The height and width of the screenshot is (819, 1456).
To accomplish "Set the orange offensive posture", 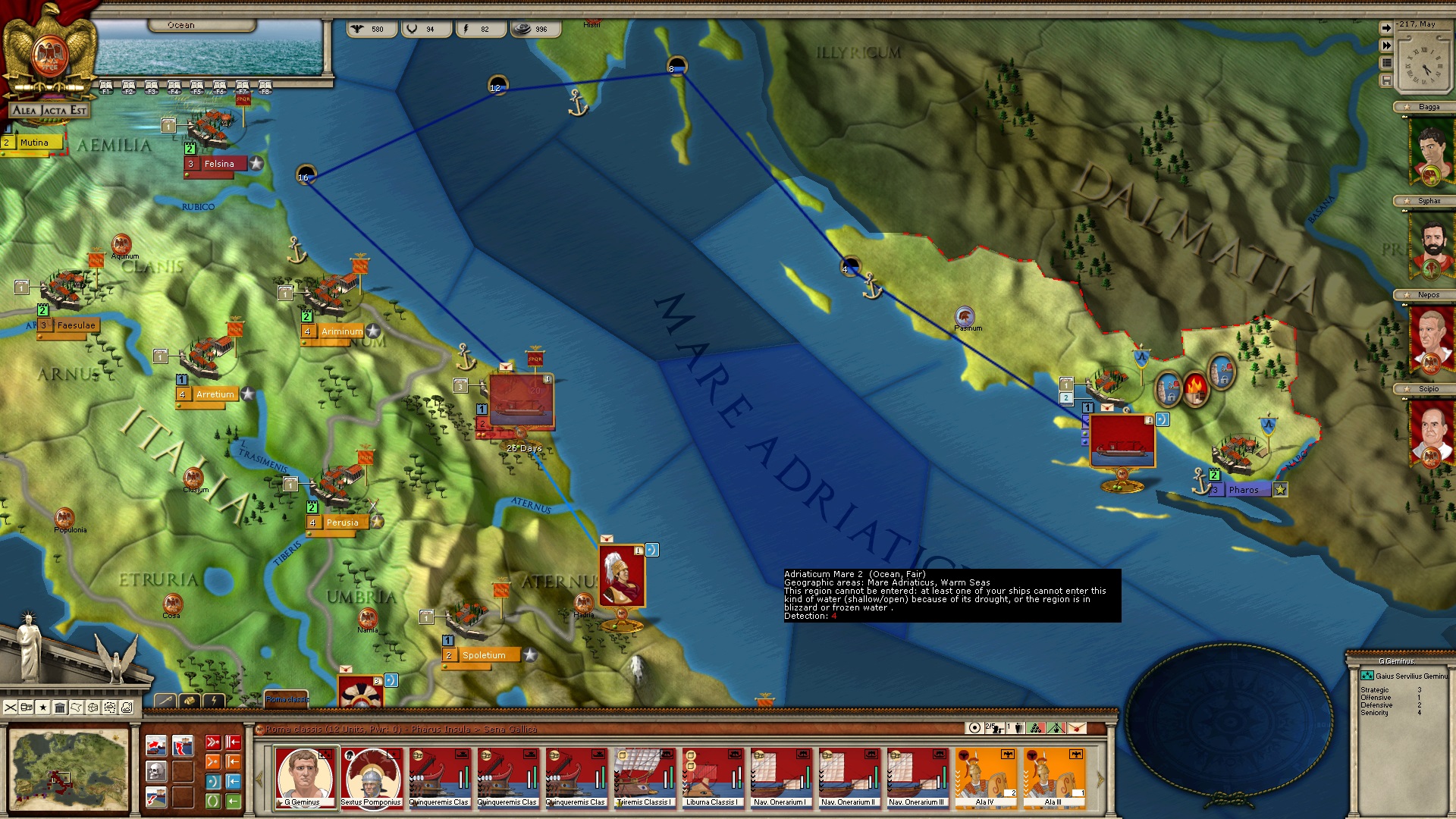I will click(x=213, y=761).
